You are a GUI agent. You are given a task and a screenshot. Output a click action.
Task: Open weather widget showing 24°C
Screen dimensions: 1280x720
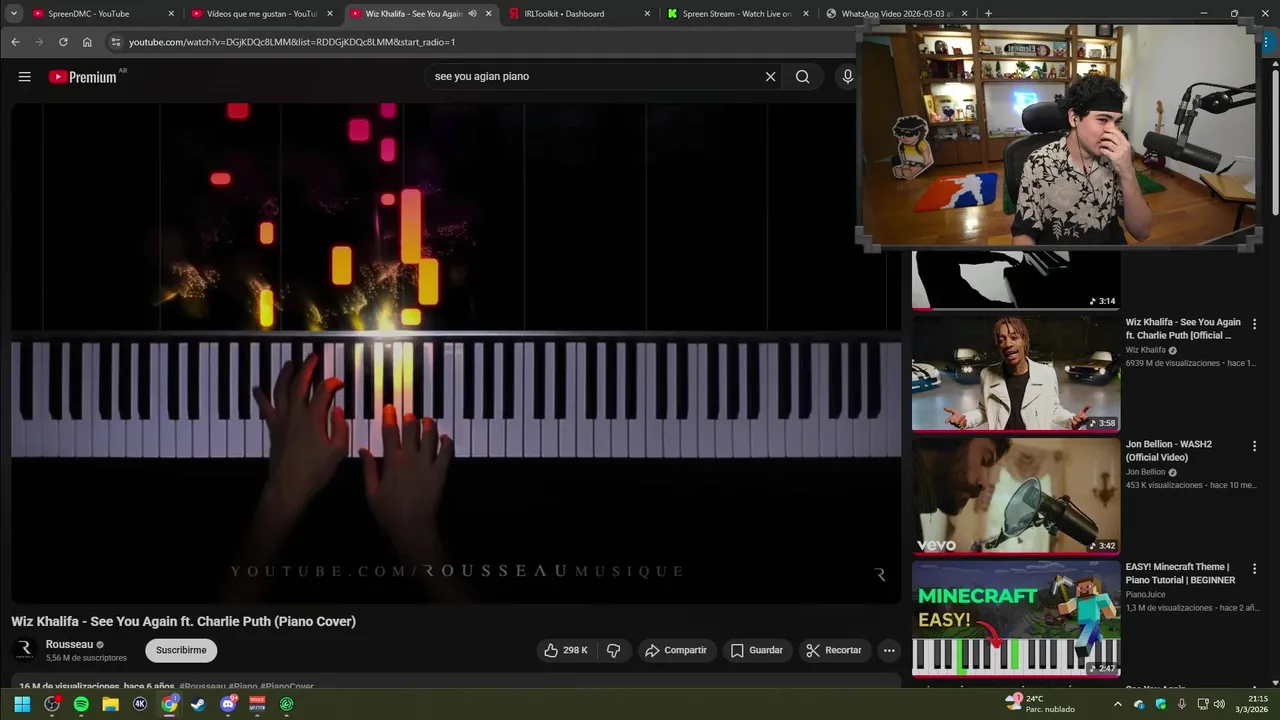[1040, 704]
